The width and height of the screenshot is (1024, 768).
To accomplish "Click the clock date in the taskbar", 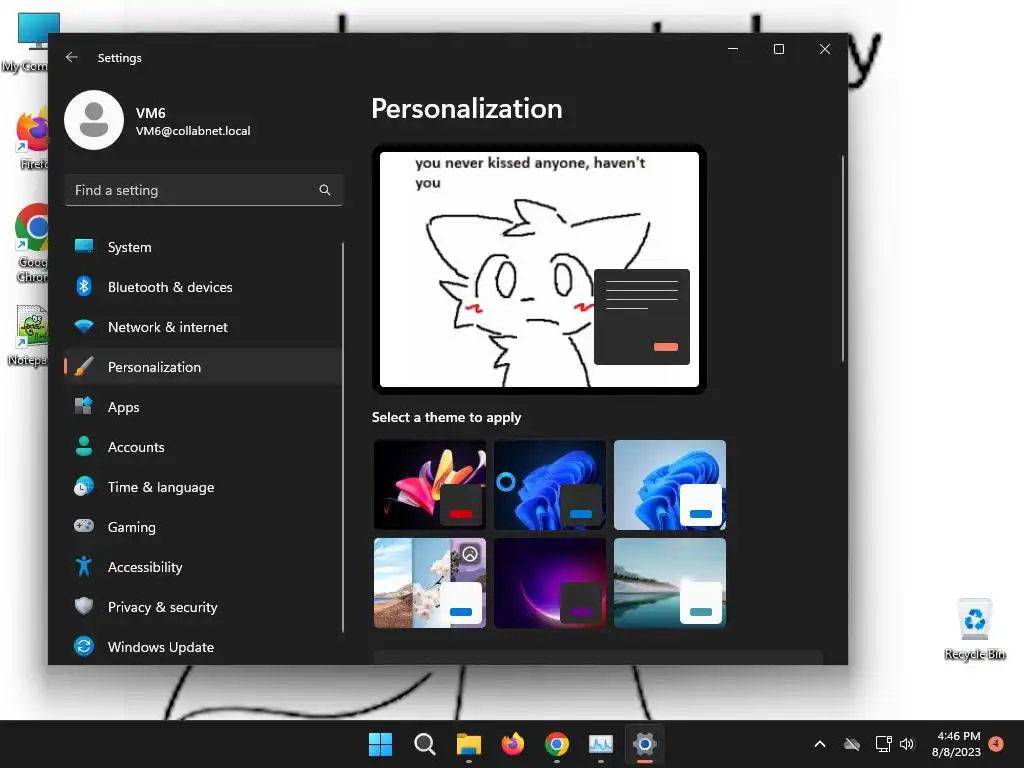I will click(956, 744).
